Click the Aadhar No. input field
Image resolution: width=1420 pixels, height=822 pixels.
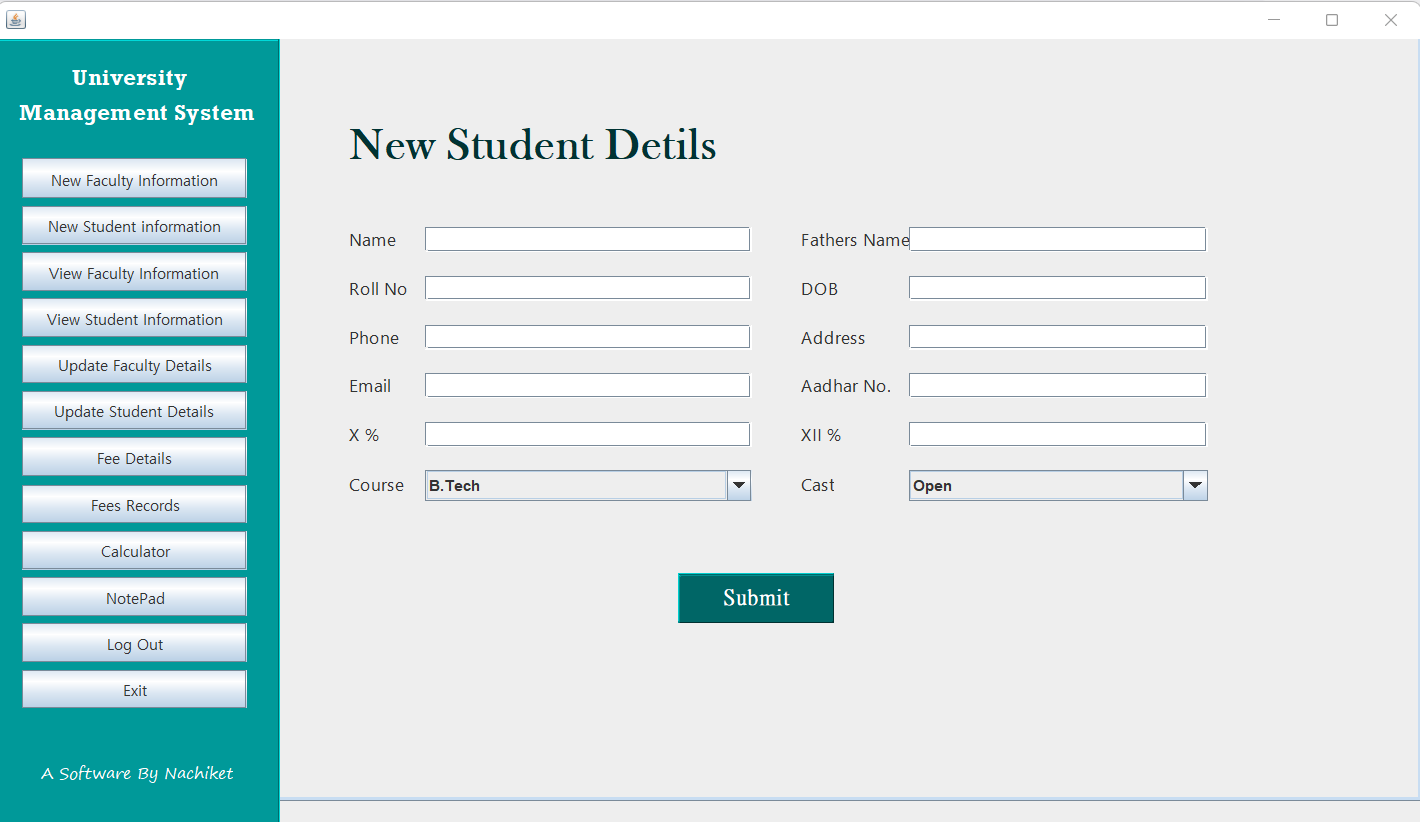tap(1056, 384)
